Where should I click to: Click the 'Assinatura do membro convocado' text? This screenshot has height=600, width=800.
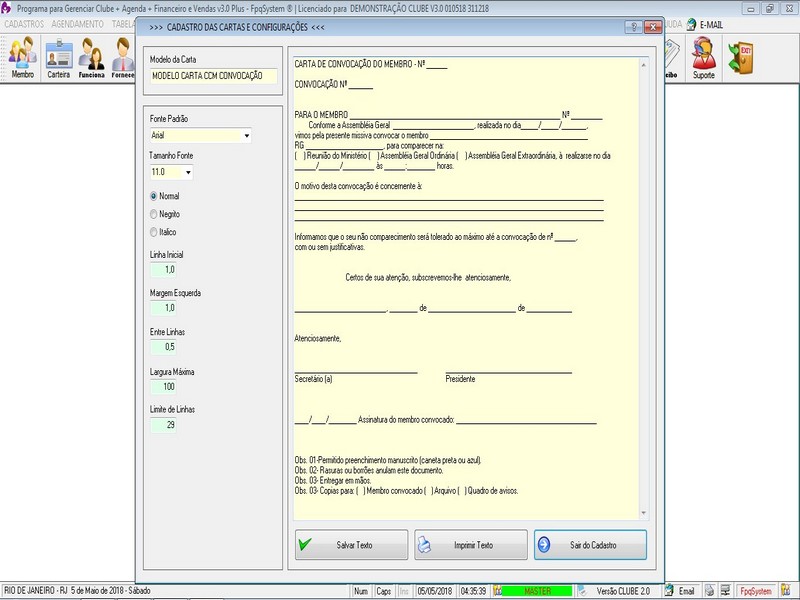pyautogui.click(x=406, y=420)
